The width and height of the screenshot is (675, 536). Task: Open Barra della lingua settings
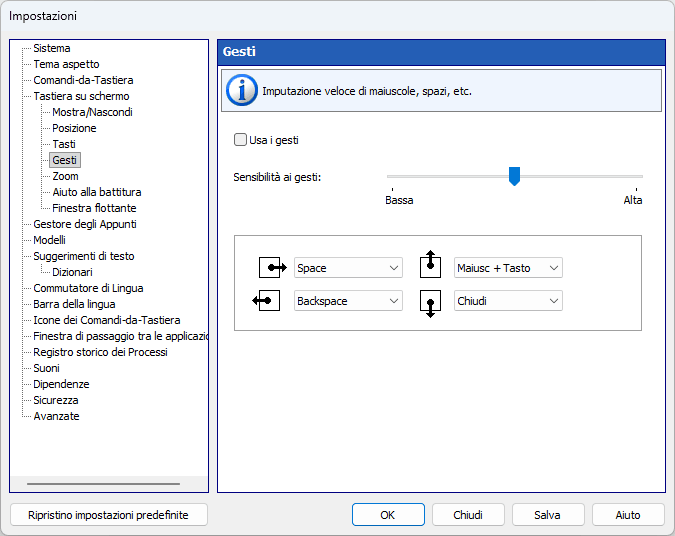click(x=74, y=304)
